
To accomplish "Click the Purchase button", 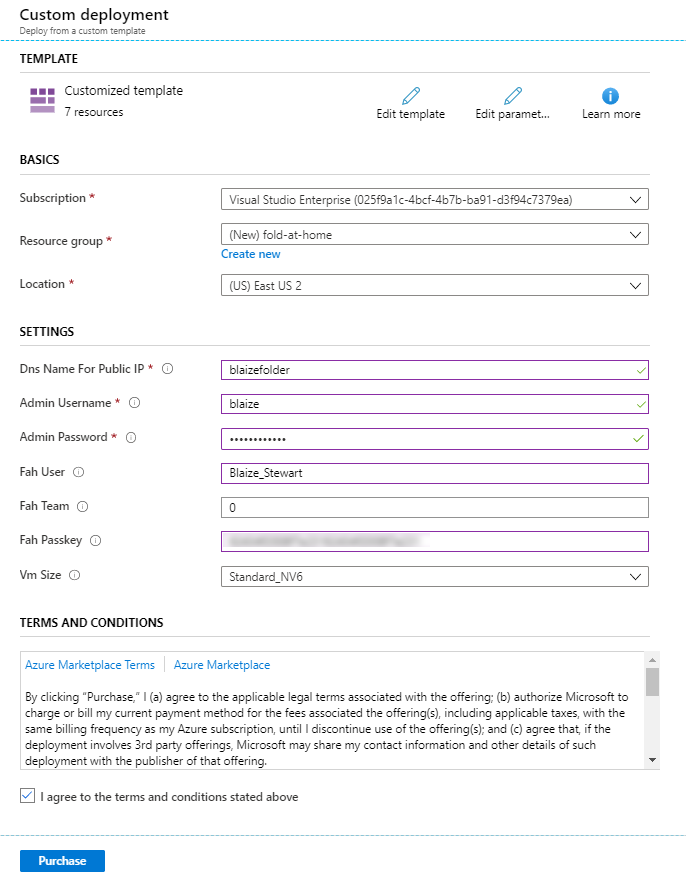I will (x=62, y=861).
